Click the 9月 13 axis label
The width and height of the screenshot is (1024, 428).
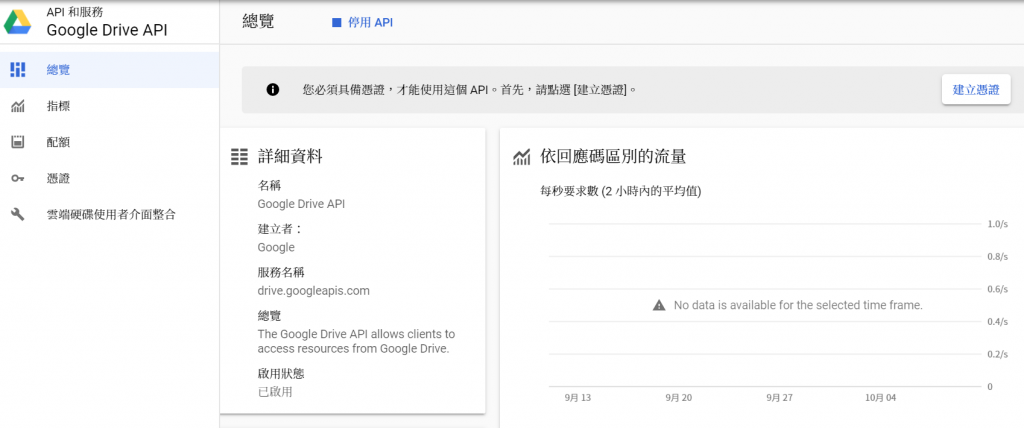577,397
